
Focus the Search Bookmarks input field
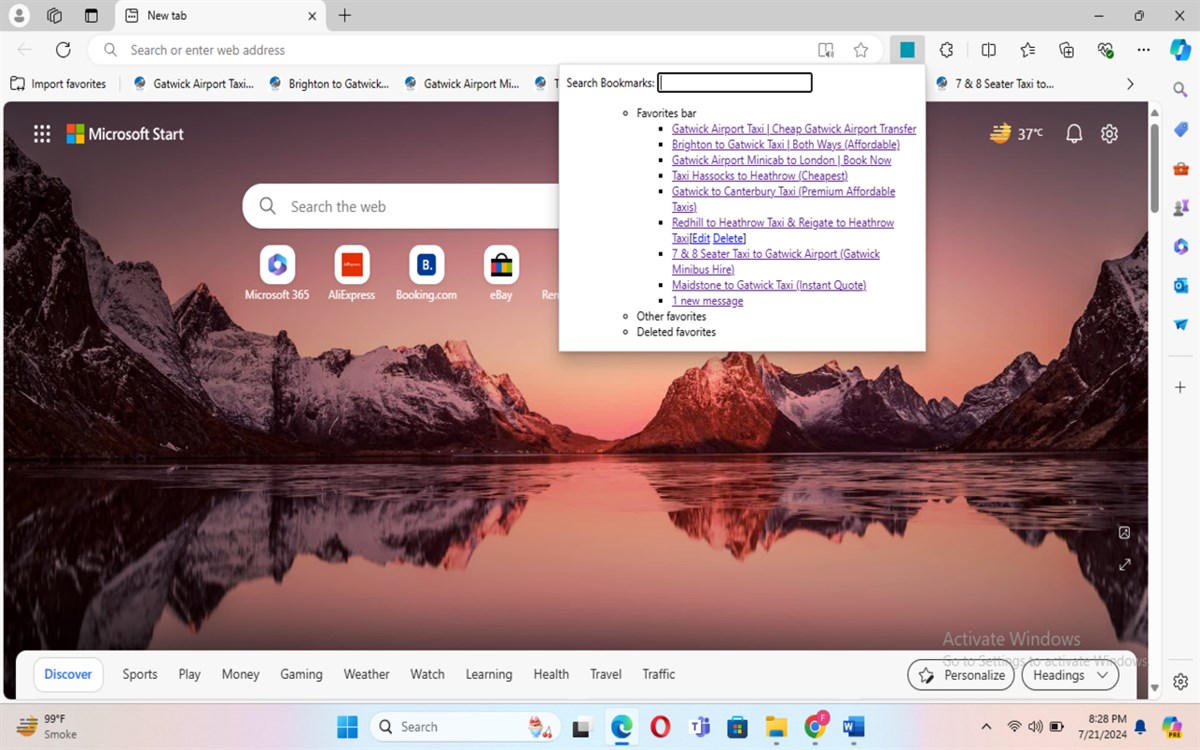735,83
